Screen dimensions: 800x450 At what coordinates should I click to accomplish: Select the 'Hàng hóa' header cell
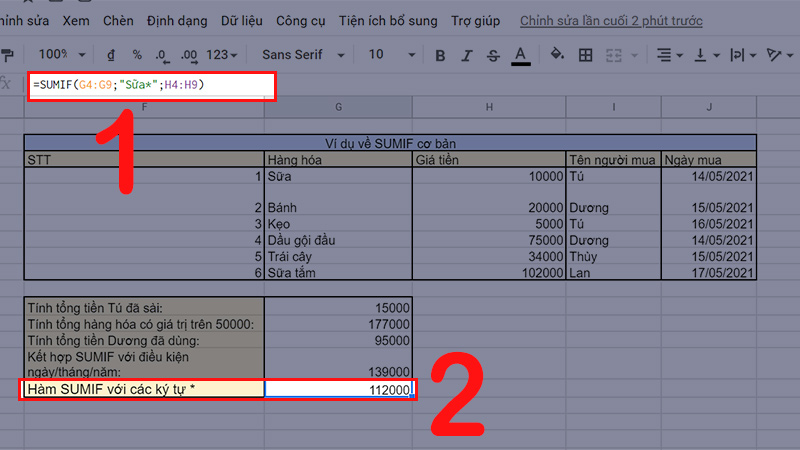point(338,160)
